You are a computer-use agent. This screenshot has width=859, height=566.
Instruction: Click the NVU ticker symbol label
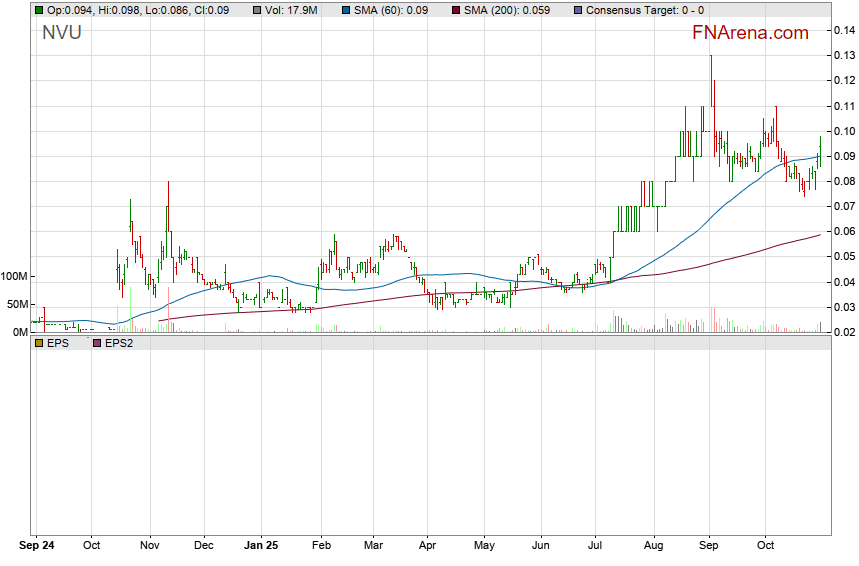tap(61, 33)
